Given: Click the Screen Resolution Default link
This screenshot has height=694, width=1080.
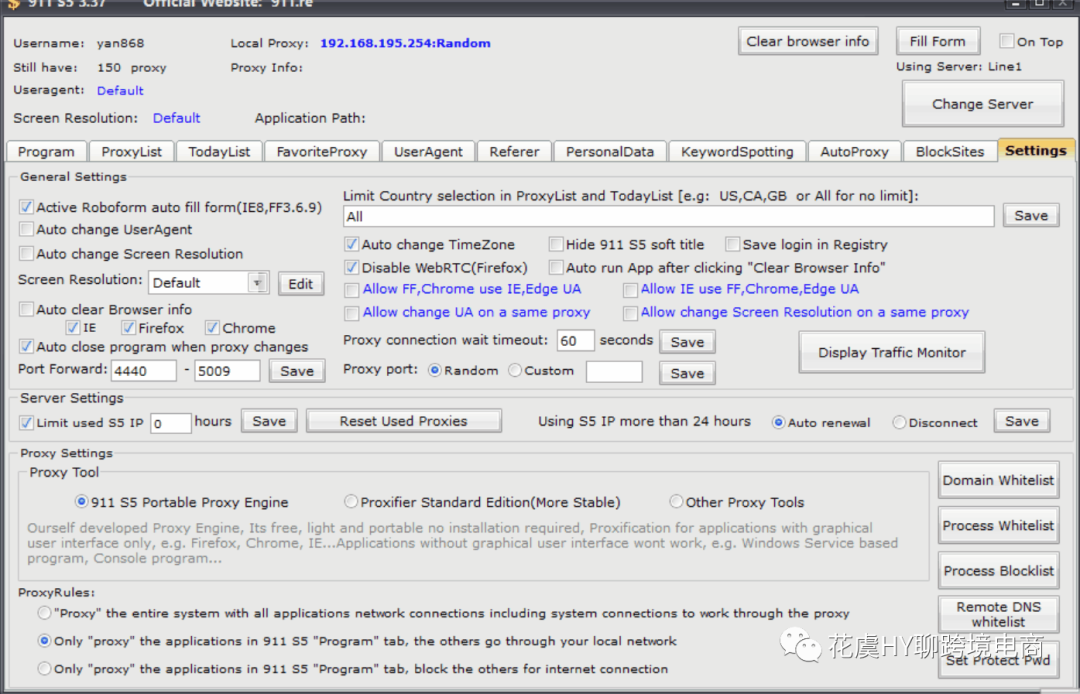Looking at the screenshot, I should [x=176, y=118].
